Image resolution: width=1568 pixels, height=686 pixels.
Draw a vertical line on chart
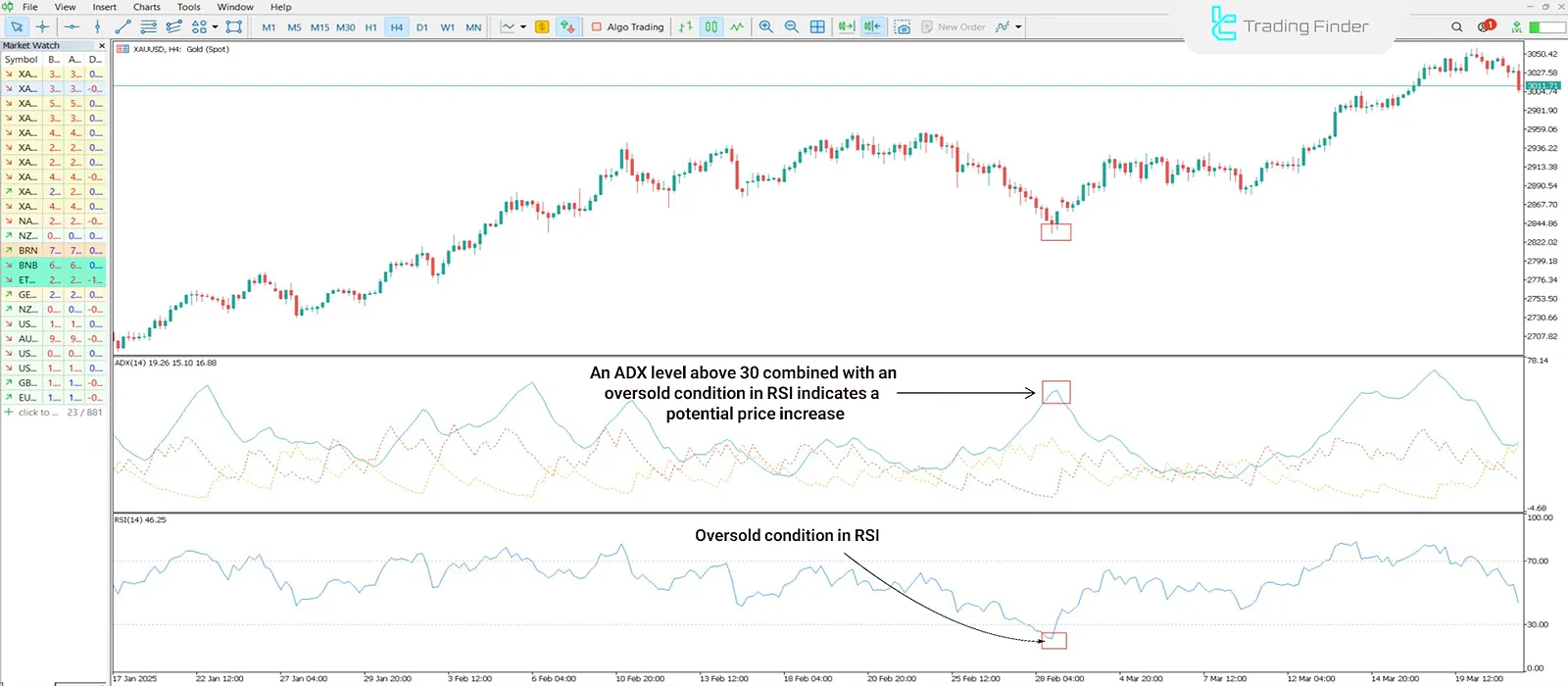(97, 26)
